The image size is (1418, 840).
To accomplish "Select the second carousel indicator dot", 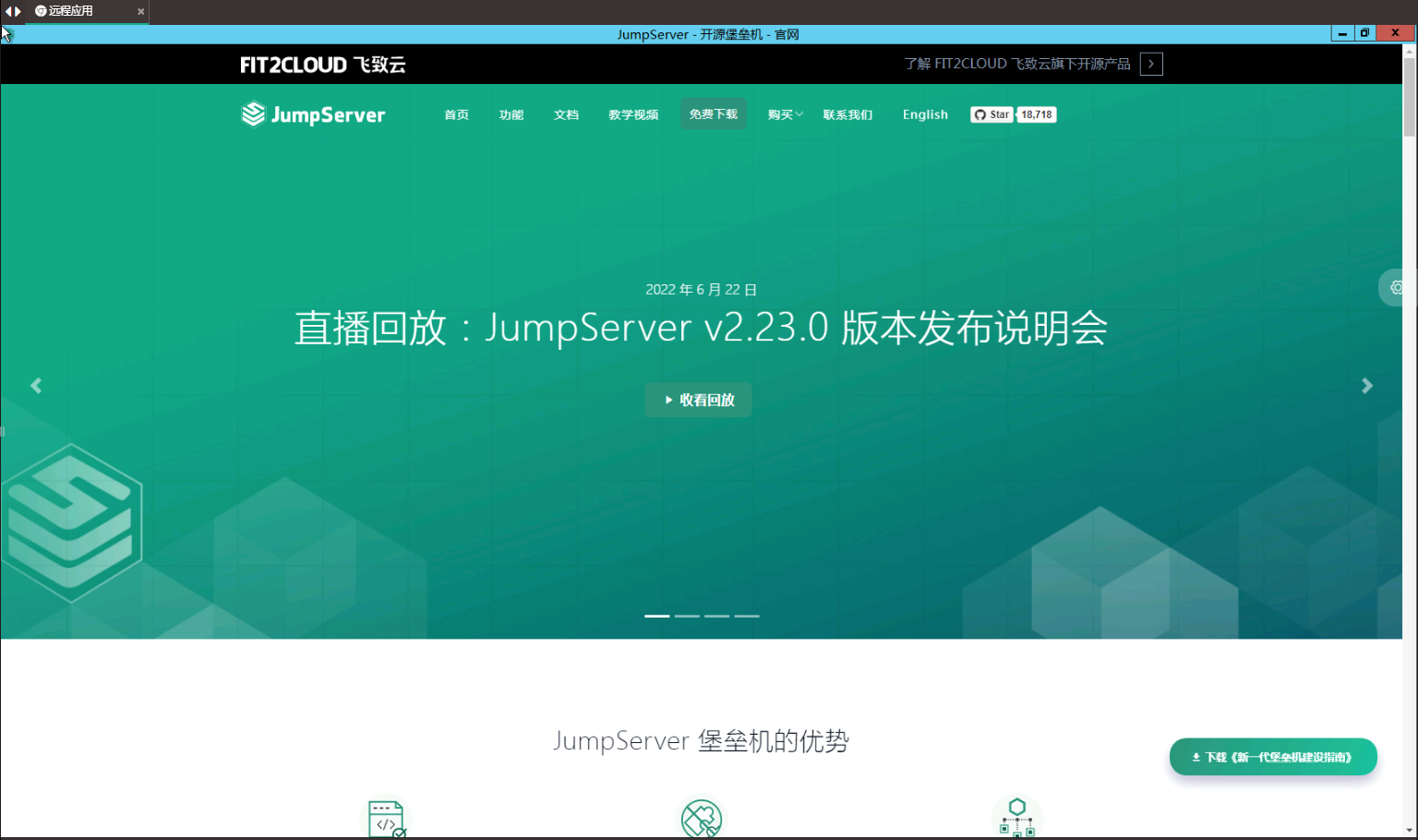I will pyautogui.click(x=686, y=616).
